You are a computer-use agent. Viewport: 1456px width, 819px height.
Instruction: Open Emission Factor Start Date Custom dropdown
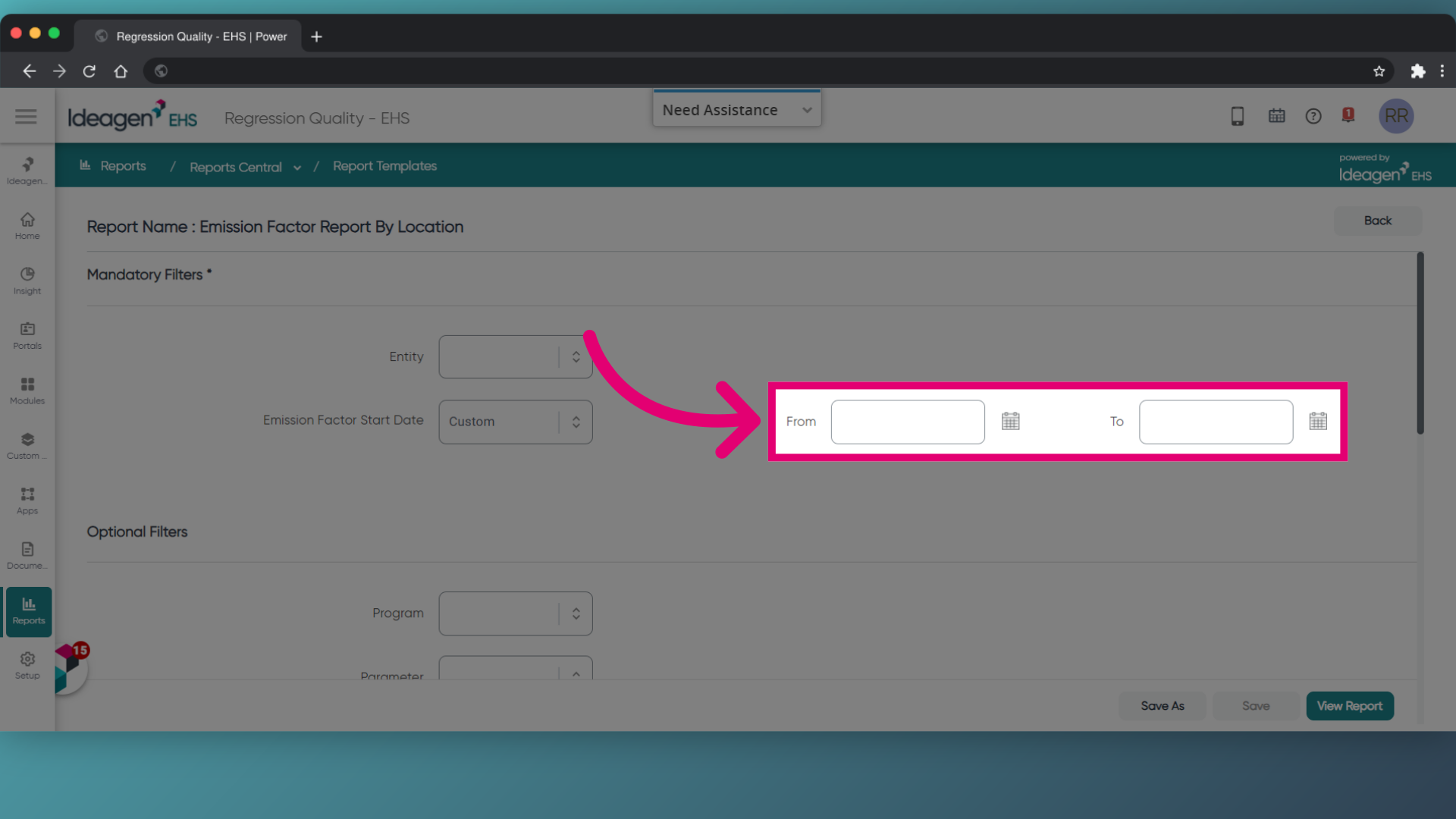516,422
